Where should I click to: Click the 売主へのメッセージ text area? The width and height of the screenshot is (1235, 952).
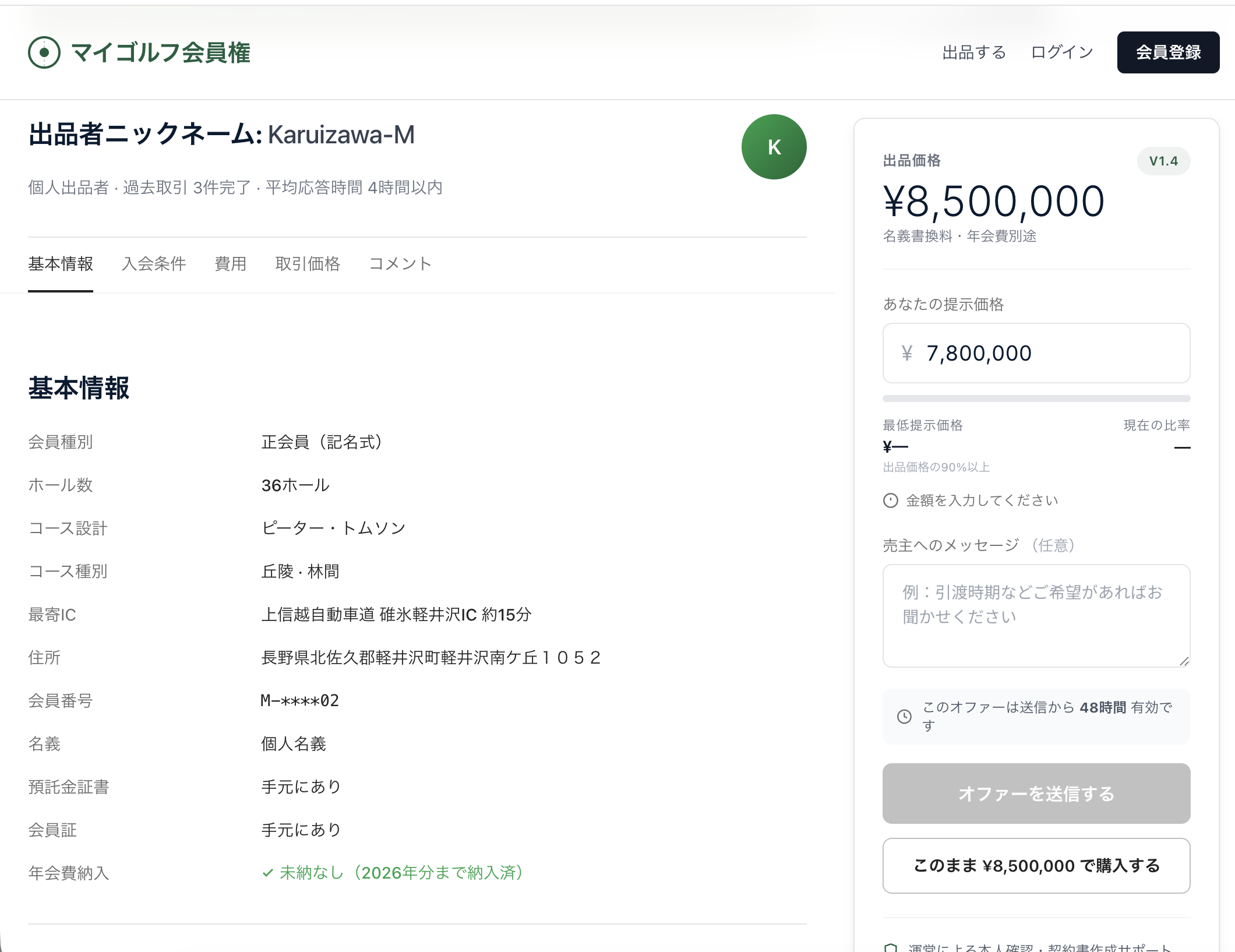[1036, 615]
